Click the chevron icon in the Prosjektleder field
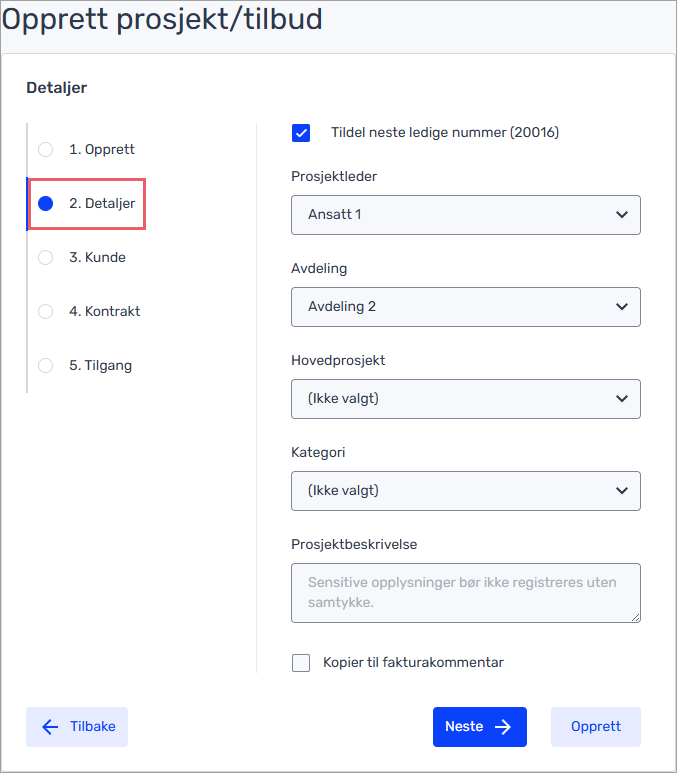The width and height of the screenshot is (677, 773). tap(622, 215)
